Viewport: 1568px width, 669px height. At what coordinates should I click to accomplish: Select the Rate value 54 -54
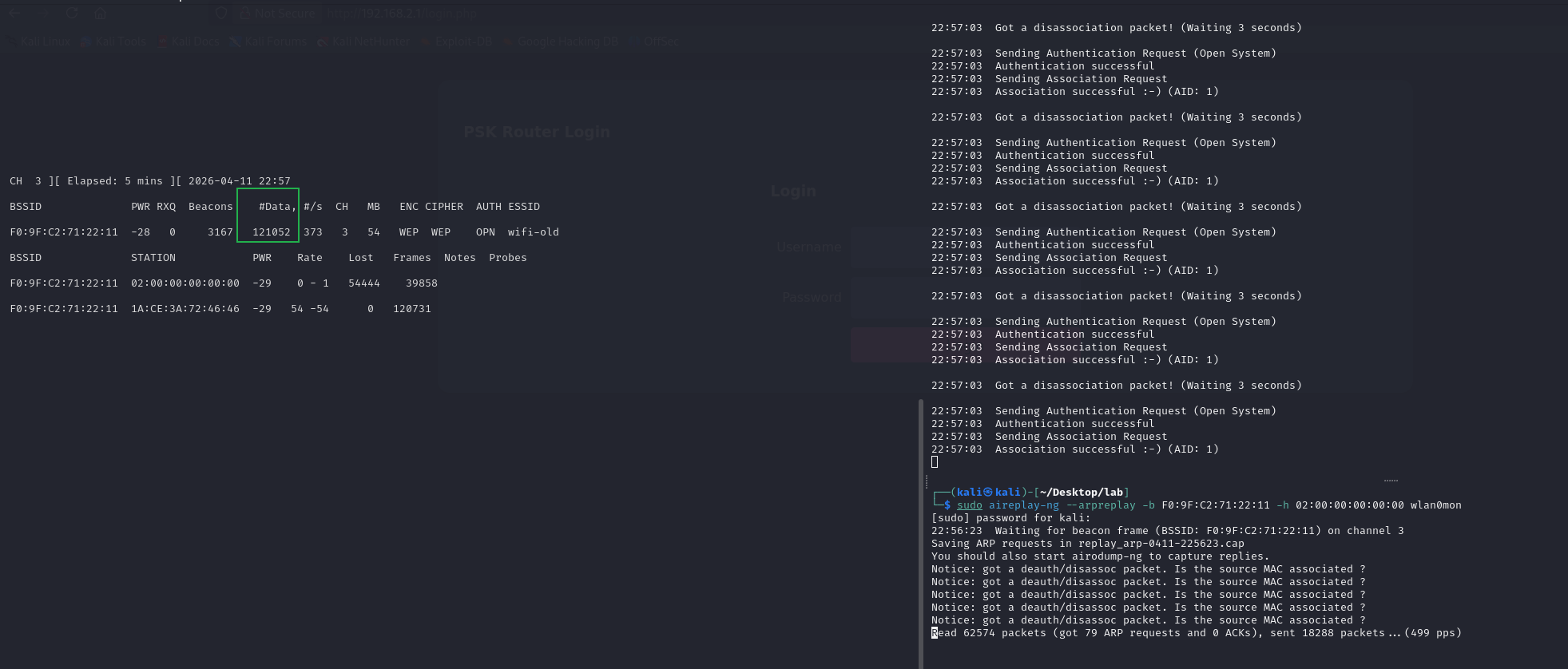[310, 309]
